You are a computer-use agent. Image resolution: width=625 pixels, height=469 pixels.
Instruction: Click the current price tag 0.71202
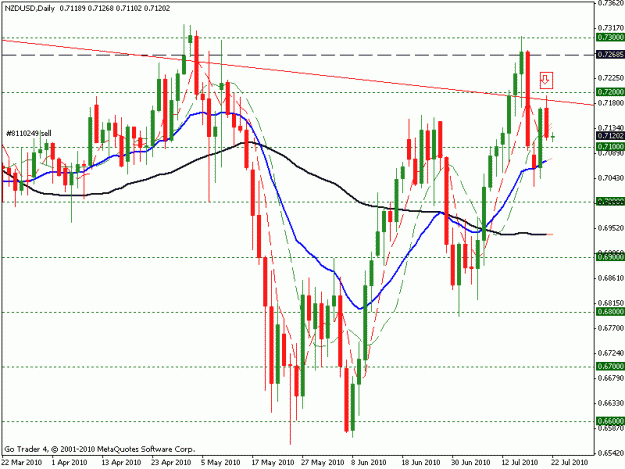(610, 136)
